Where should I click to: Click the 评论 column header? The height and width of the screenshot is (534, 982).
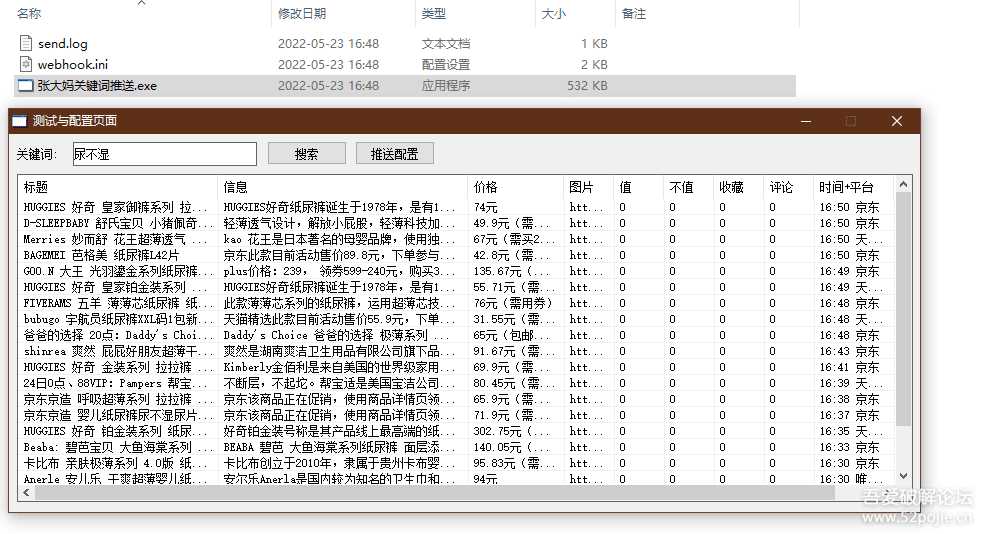click(789, 187)
